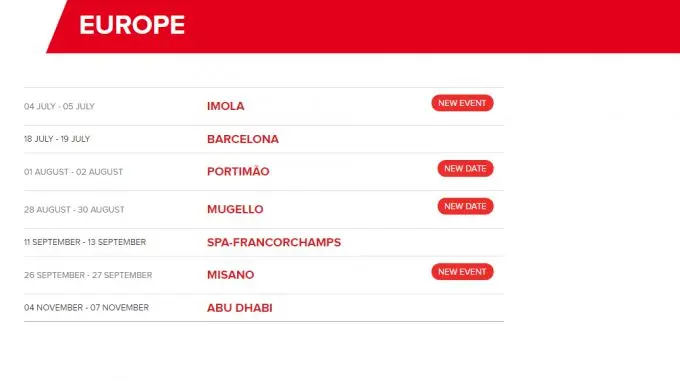
Task: Open the PORTIMÃO event link
Action: pyautogui.click(x=238, y=171)
